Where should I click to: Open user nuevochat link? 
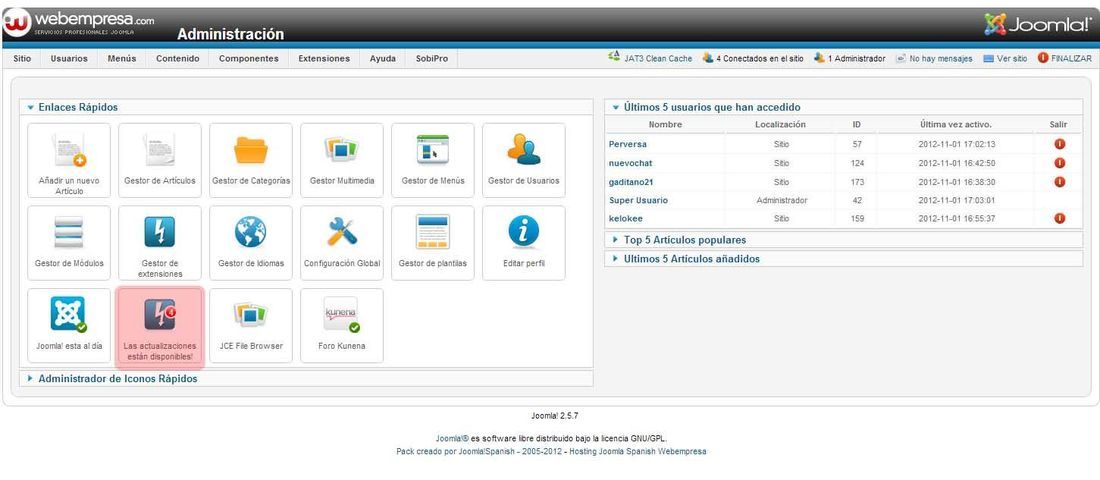[x=631, y=163]
